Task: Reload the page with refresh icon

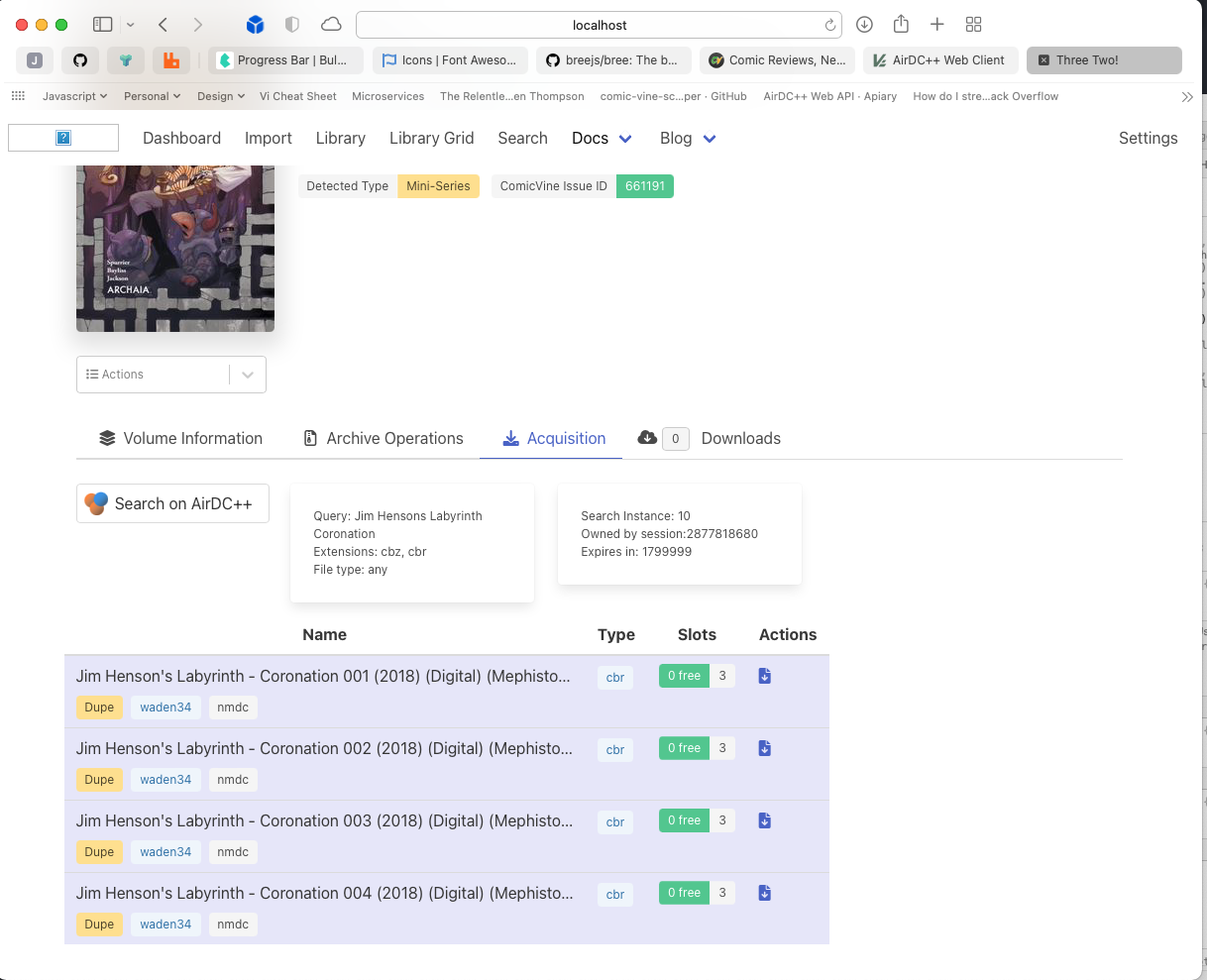Action: [x=829, y=25]
